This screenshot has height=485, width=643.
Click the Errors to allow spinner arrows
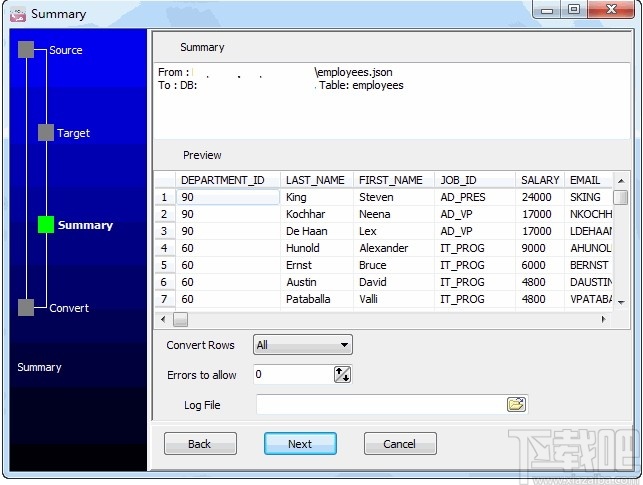click(x=342, y=374)
